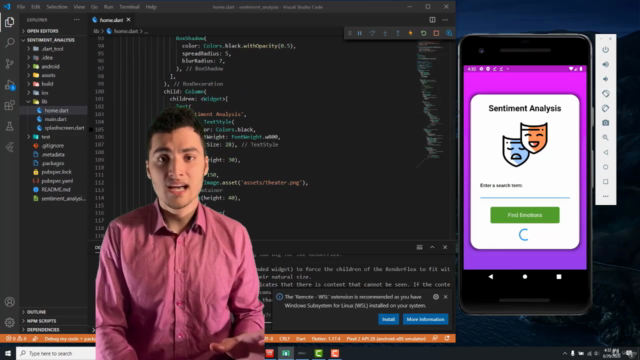This screenshot has height=360, width=640.
Task: Open the View menu
Action: (x=79, y=7)
